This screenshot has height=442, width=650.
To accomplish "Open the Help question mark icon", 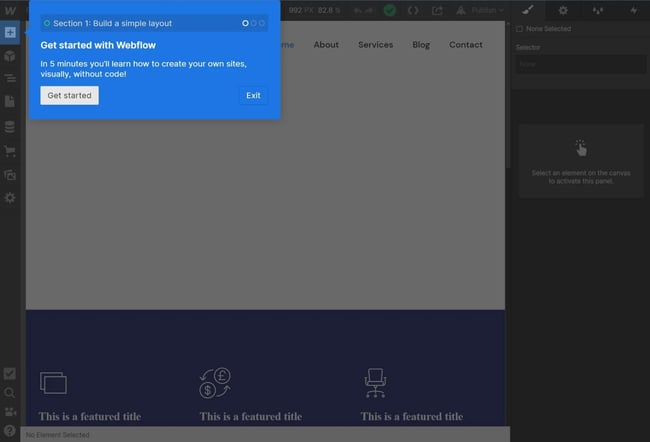I will [10, 431].
